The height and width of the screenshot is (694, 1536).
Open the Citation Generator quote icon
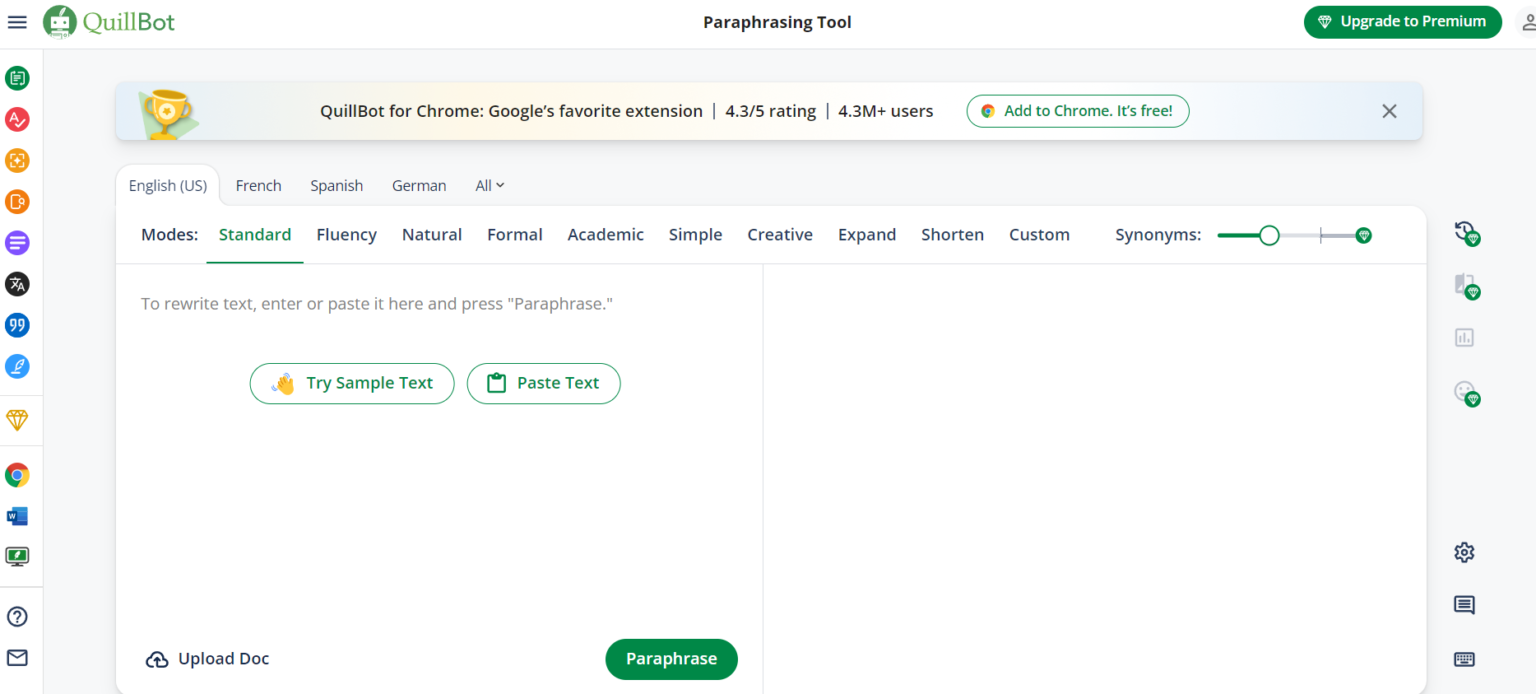17,325
